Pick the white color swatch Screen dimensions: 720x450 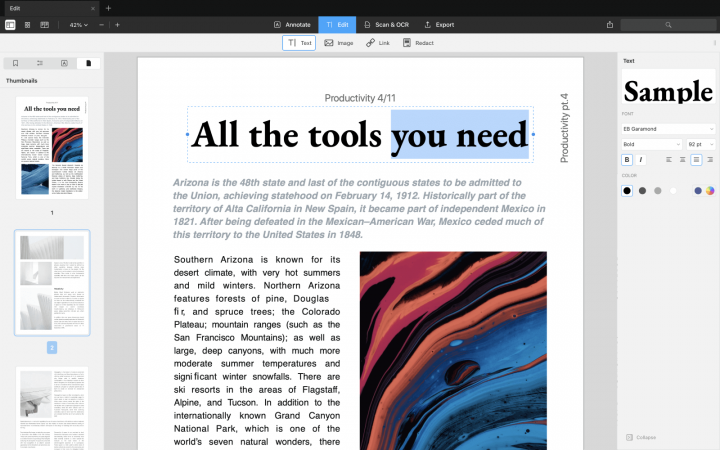click(x=673, y=191)
